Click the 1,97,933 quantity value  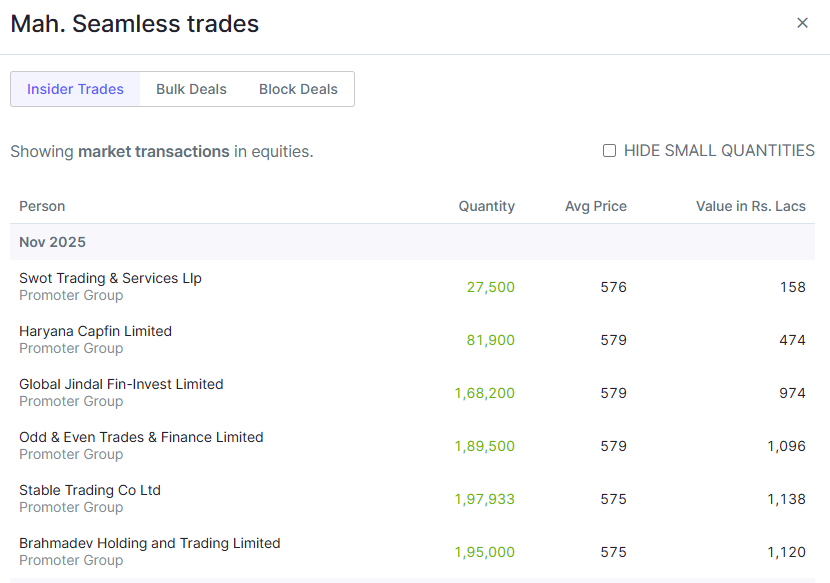(484, 499)
